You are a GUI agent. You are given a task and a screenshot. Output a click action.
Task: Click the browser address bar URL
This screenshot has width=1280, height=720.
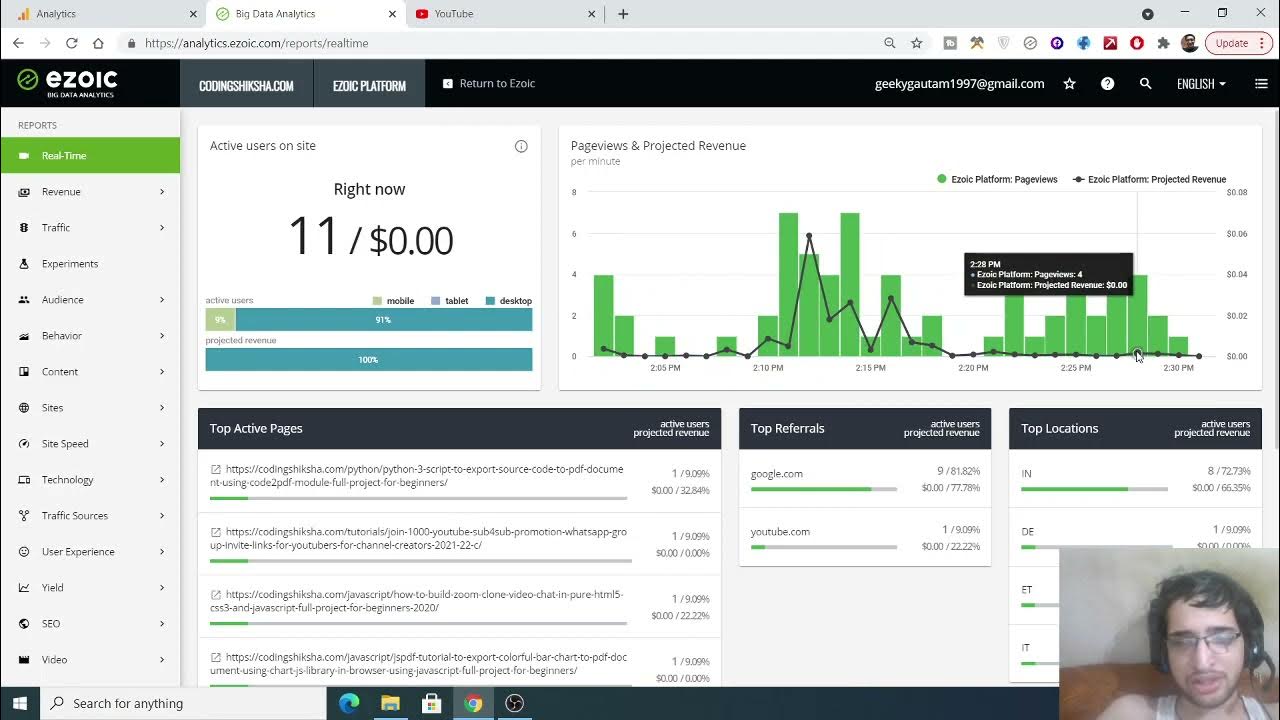(x=500, y=43)
